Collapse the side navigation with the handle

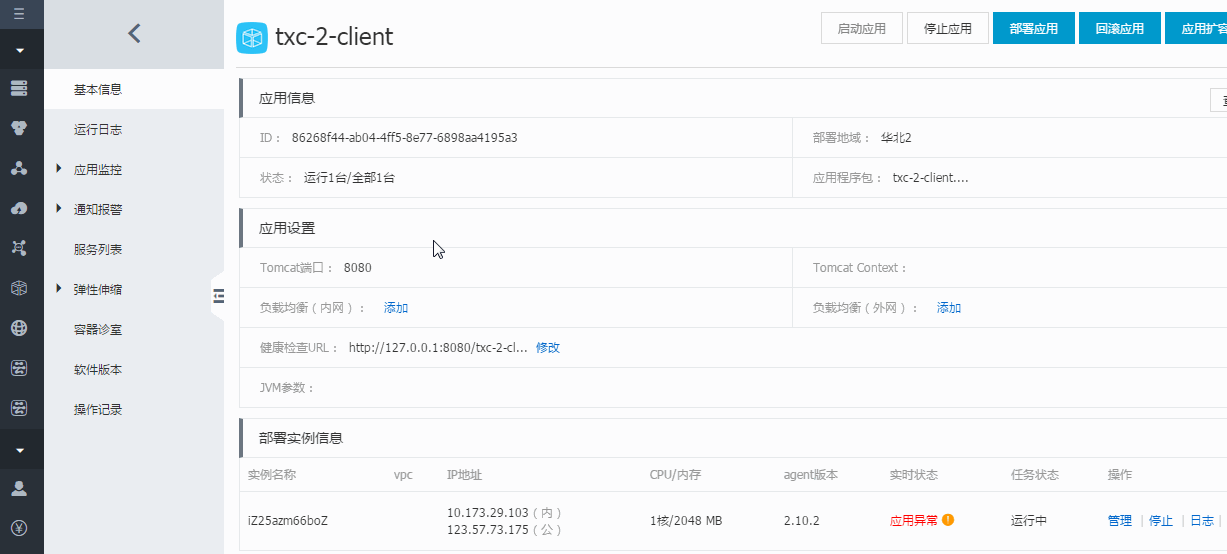point(218,295)
